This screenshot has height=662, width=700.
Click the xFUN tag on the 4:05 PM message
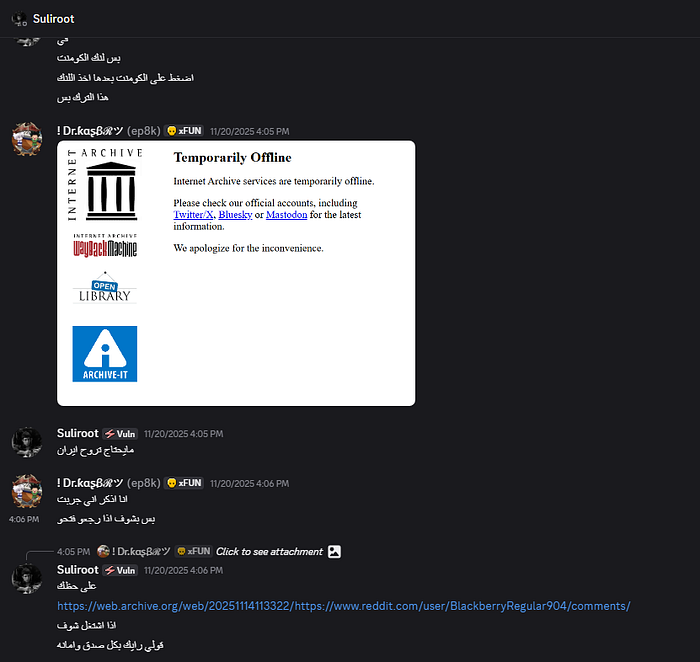point(184,131)
